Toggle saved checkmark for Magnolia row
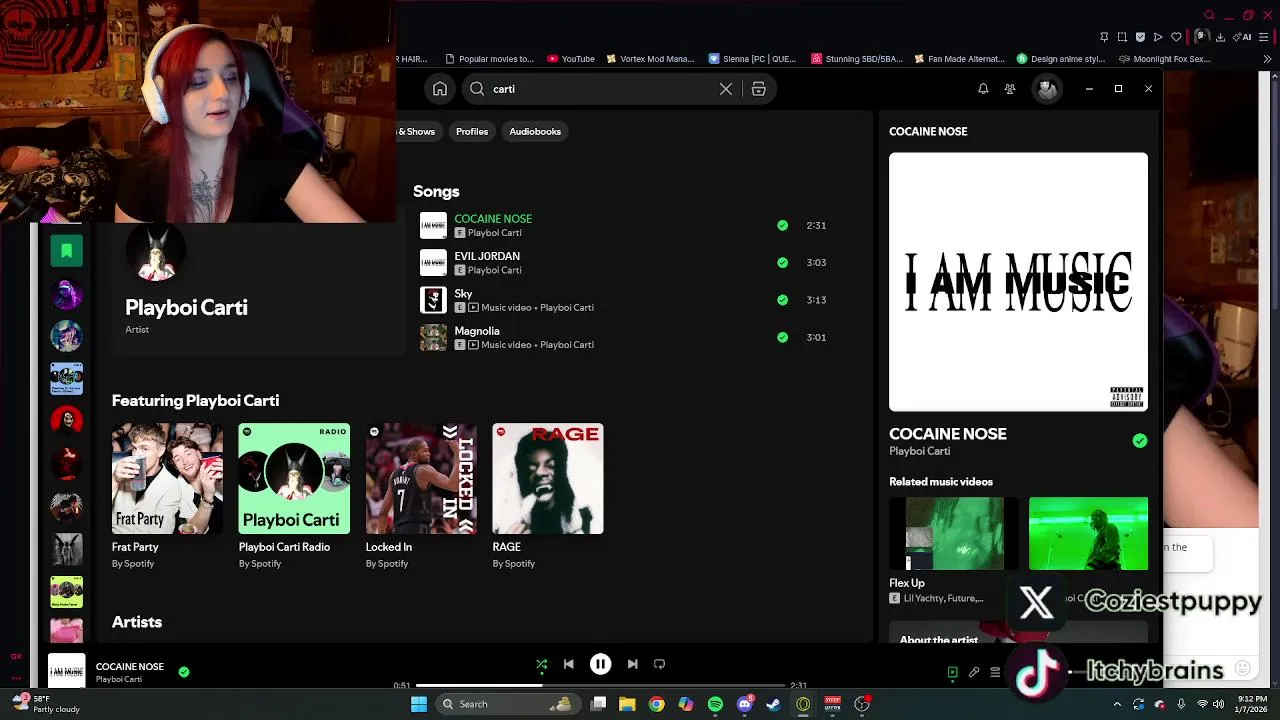The height and width of the screenshot is (720, 1280). click(782, 337)
